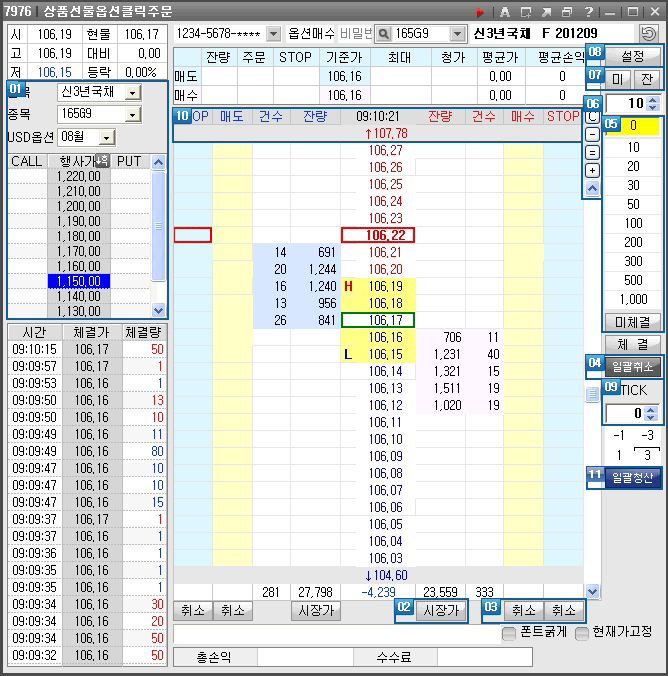This screenshot has height=676, width=668.
Task: Click the refresh icon beside 신3년국채 F 201209
Action: pos(649,34)
